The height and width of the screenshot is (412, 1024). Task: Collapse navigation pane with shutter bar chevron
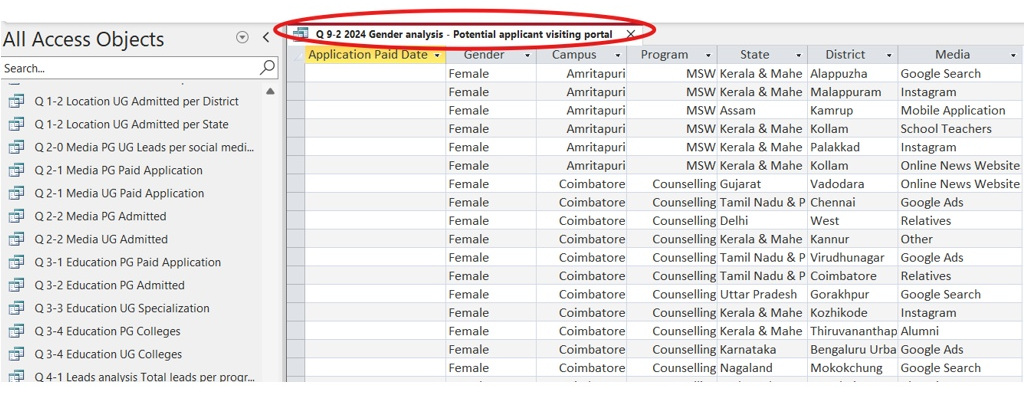[x=266, y=38]
